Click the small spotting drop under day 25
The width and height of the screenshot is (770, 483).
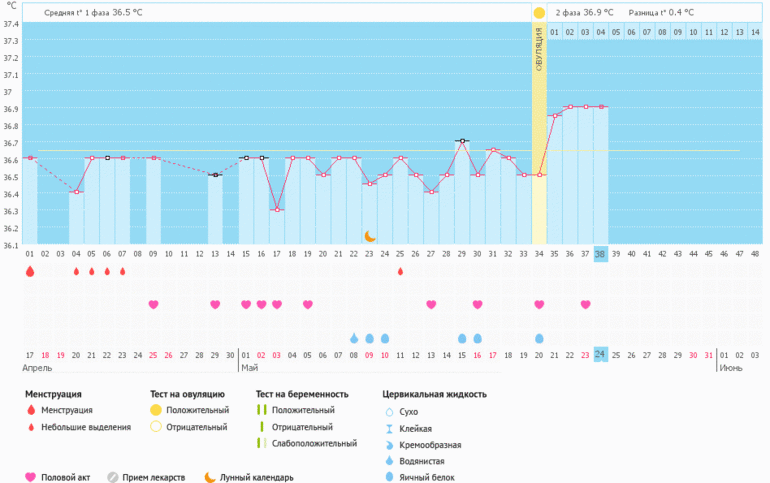(400, 271)
